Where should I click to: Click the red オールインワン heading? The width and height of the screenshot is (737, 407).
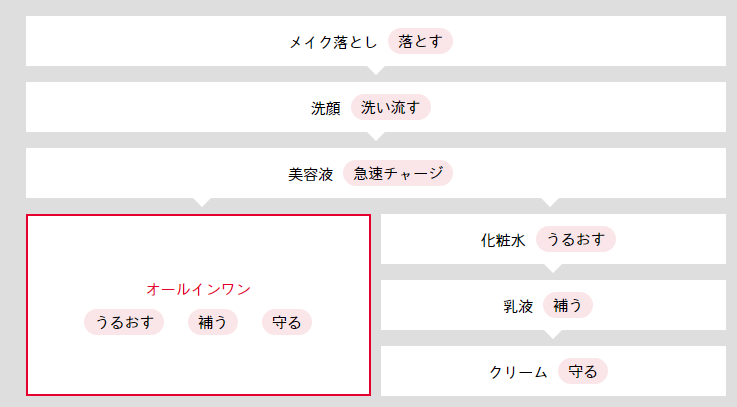tap(198, 289)
